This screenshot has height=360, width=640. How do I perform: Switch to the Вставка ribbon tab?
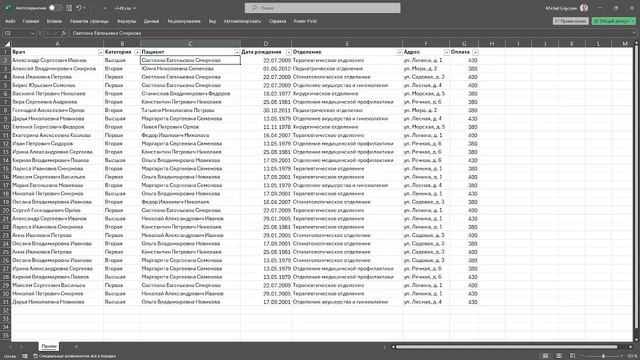[x=54, y=21]
